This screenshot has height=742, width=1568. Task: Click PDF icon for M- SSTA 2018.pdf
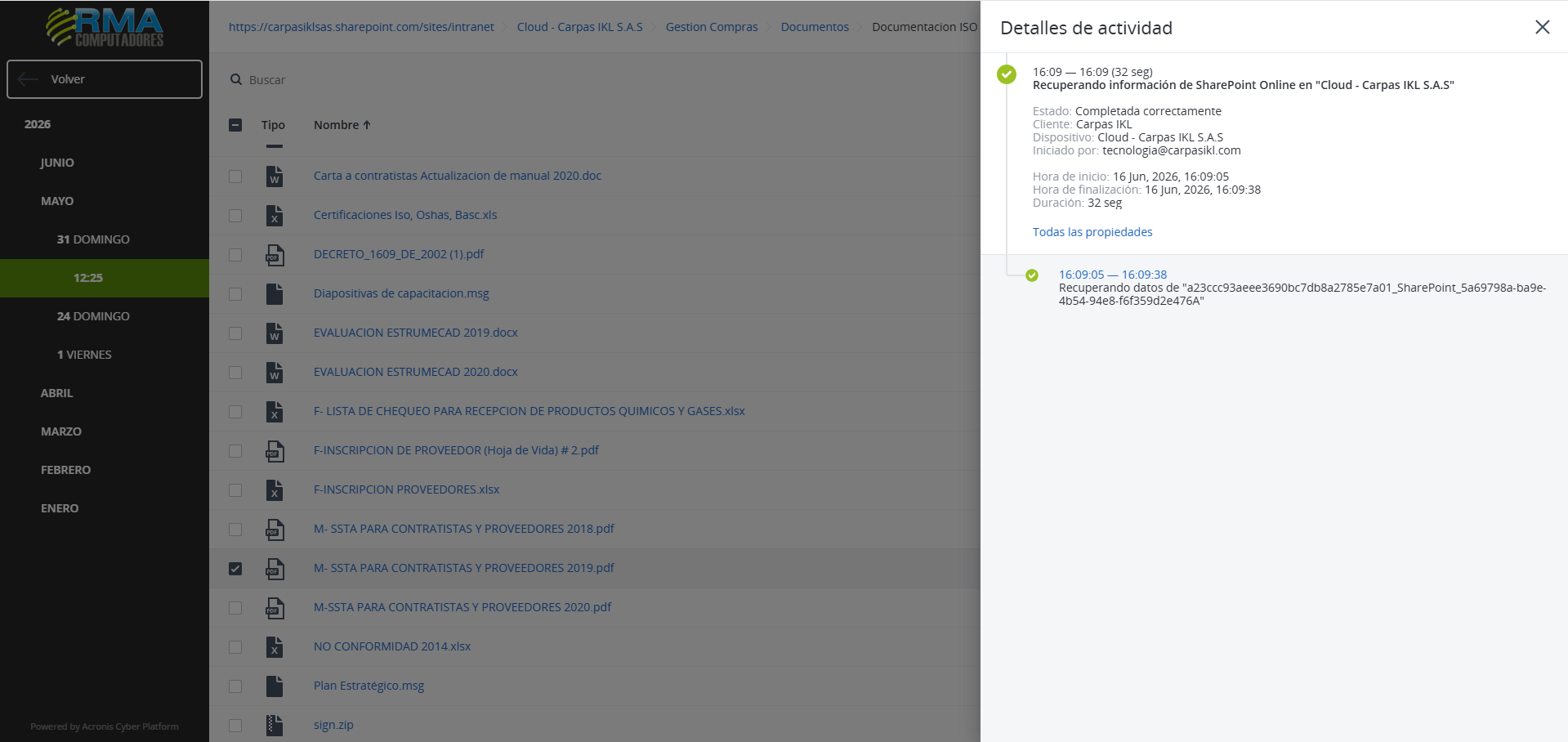click(x=275, y=529)
